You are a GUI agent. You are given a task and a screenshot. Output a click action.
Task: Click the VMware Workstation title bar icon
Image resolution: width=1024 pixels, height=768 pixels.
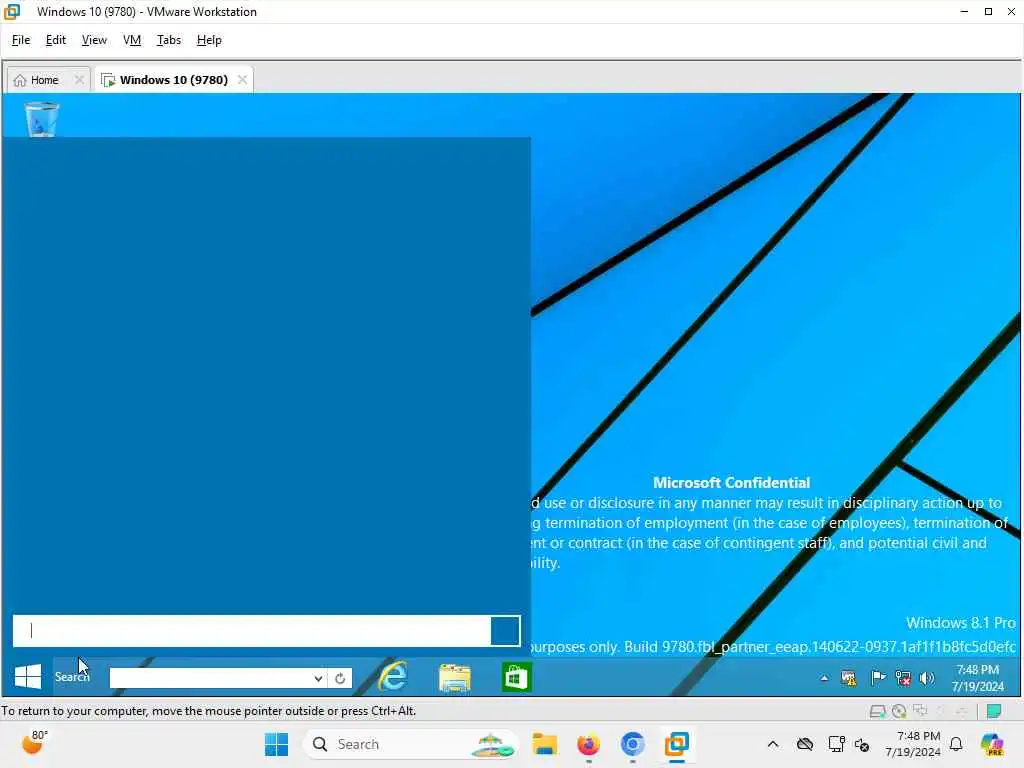(x=12, y=12)
